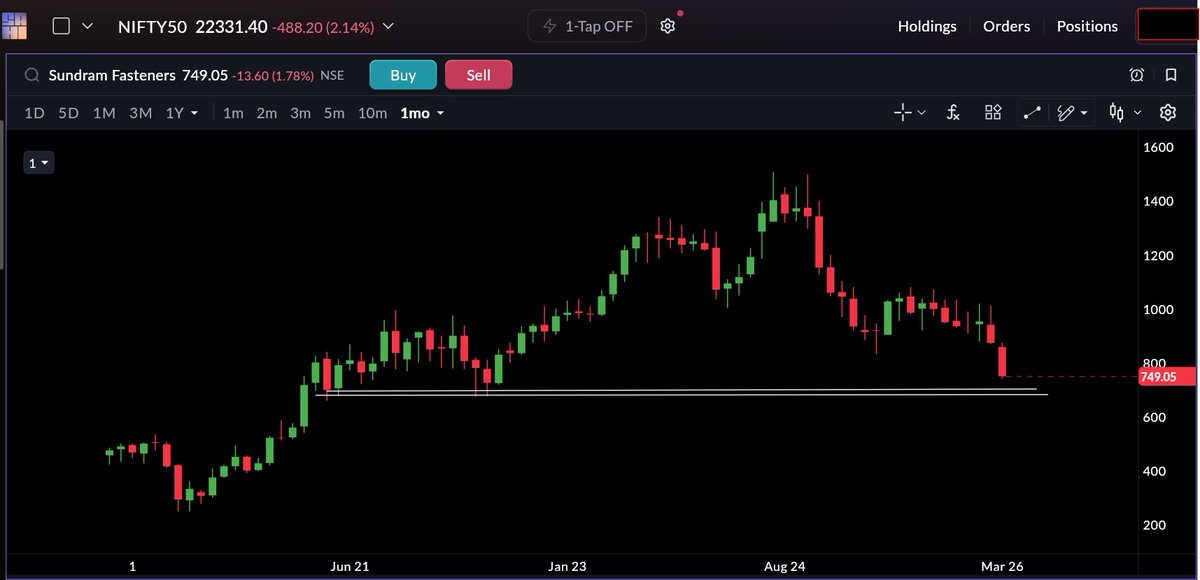Open chart templates grid icon

pyautogui.click(x=993, y=113)
